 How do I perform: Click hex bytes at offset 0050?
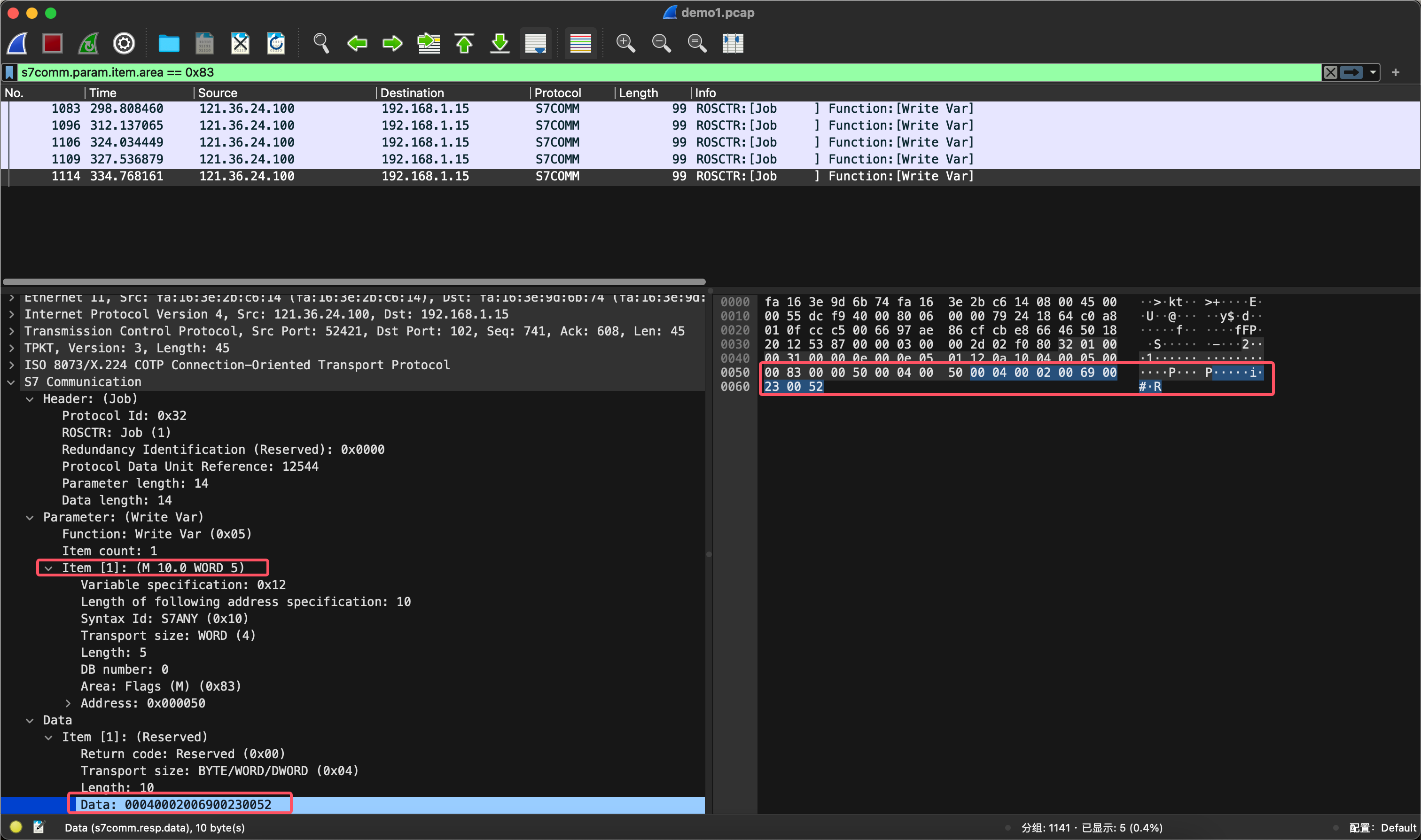pos(940,373)
